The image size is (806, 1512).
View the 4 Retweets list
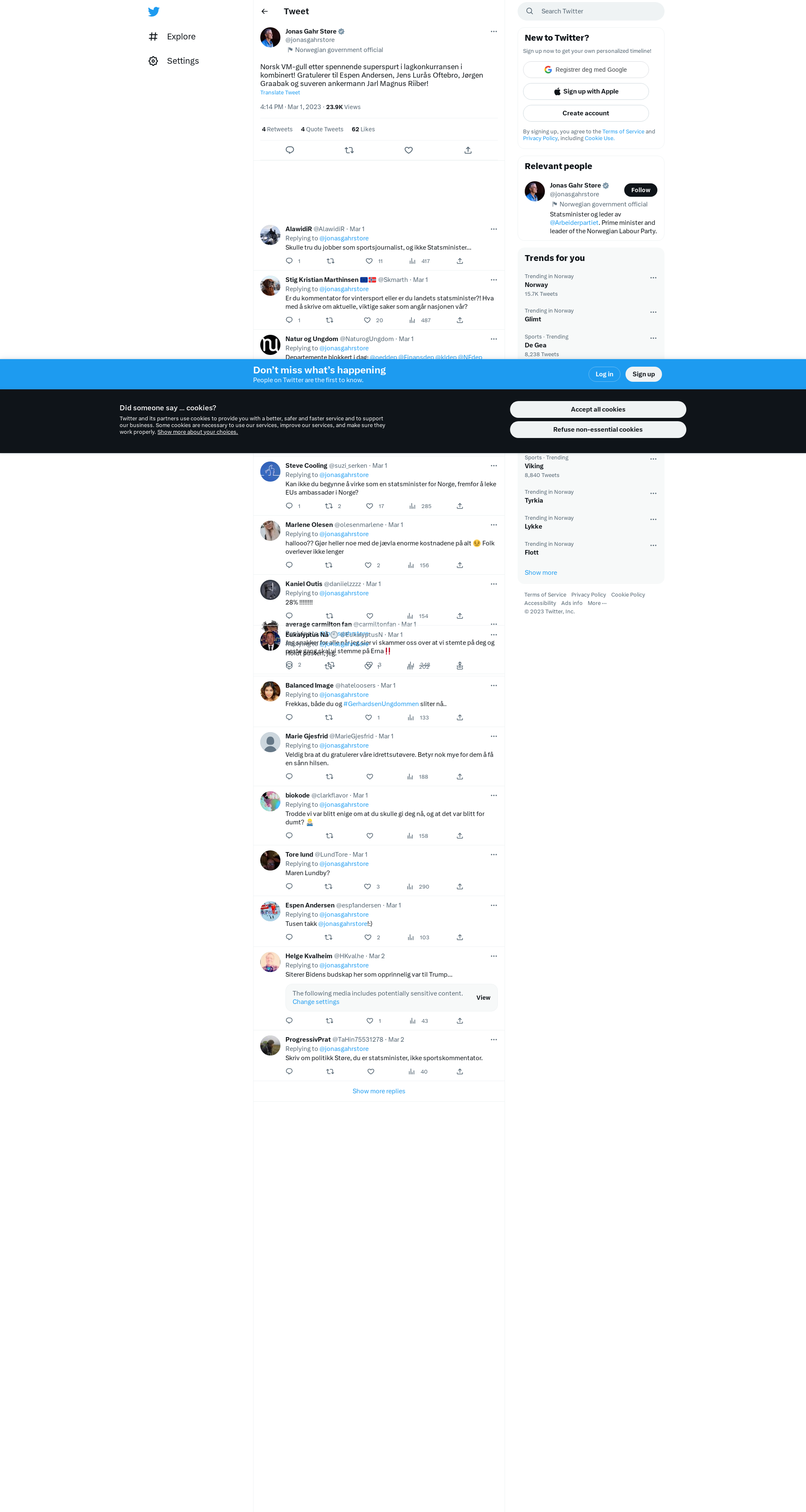277,129
